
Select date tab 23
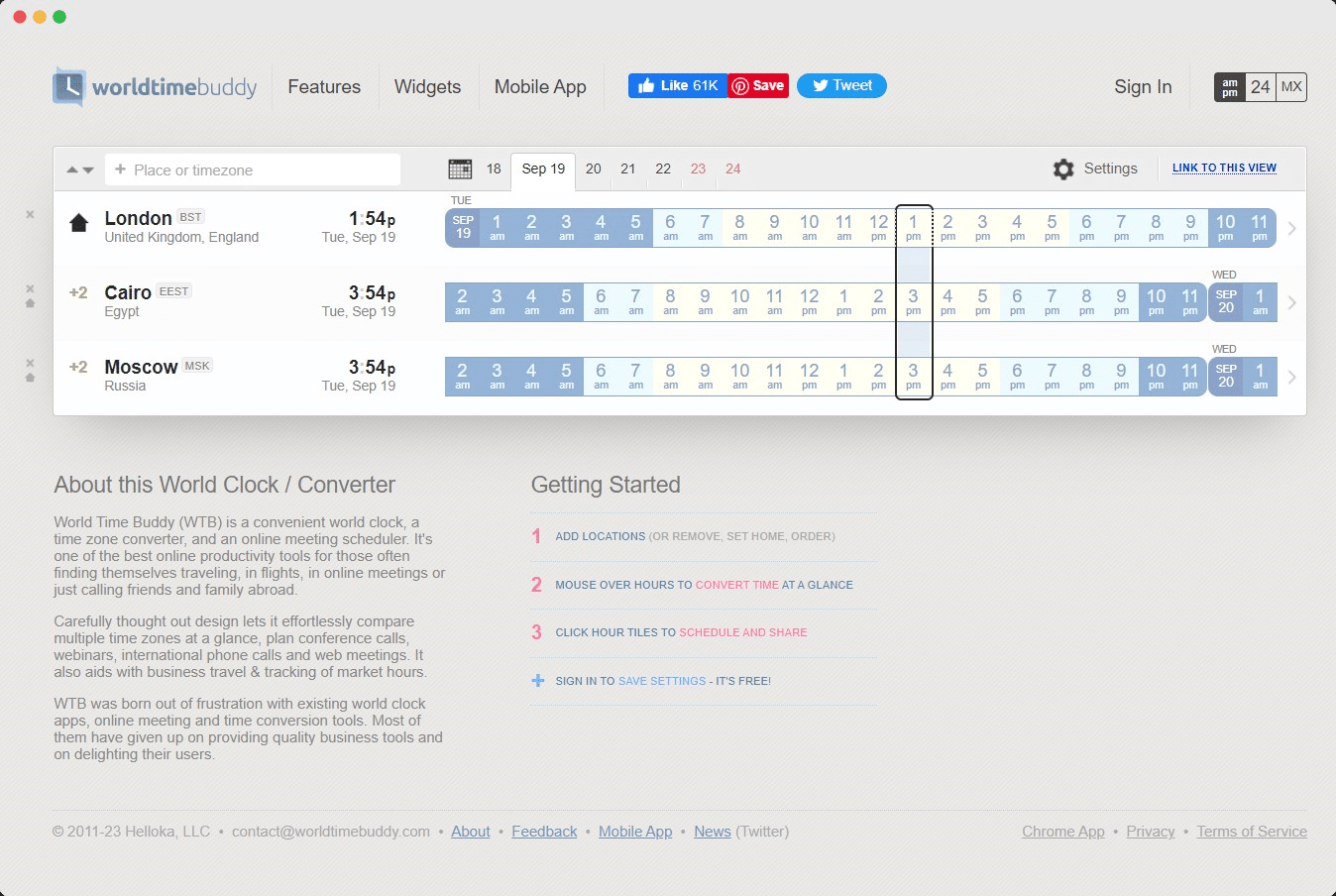[698, 168]
